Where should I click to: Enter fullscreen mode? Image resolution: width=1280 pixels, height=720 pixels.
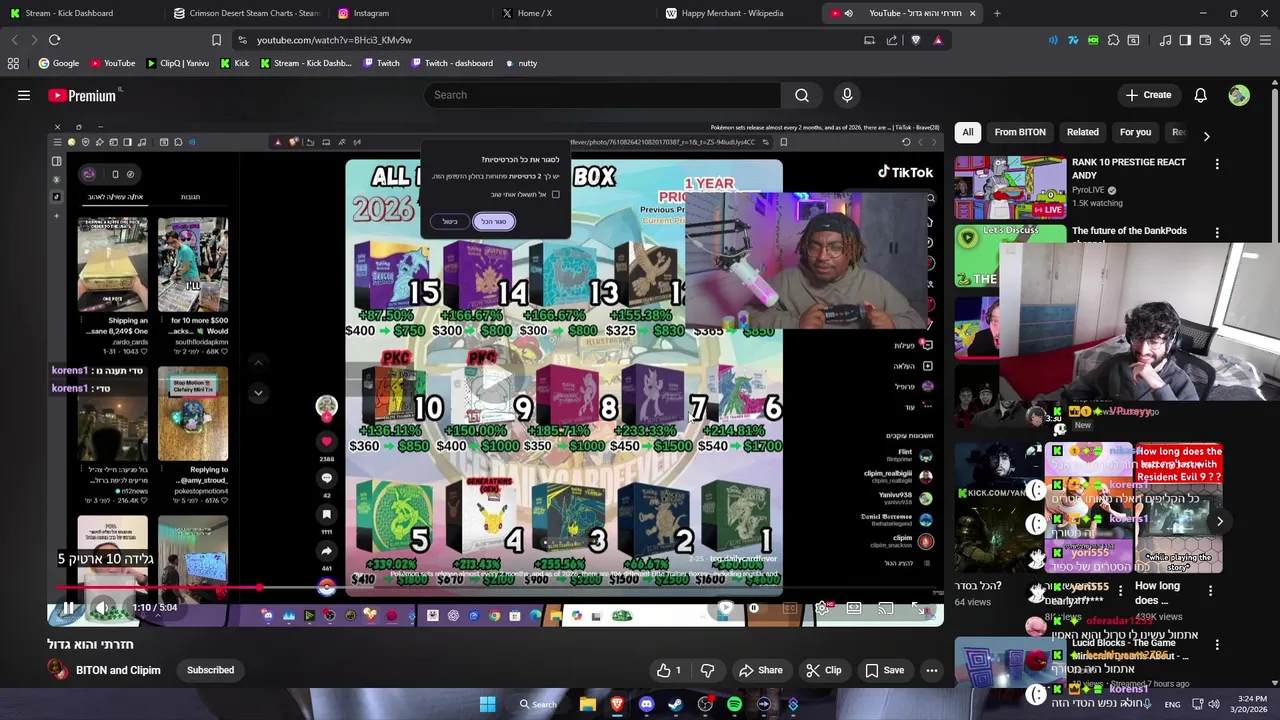tap(918, 608)
